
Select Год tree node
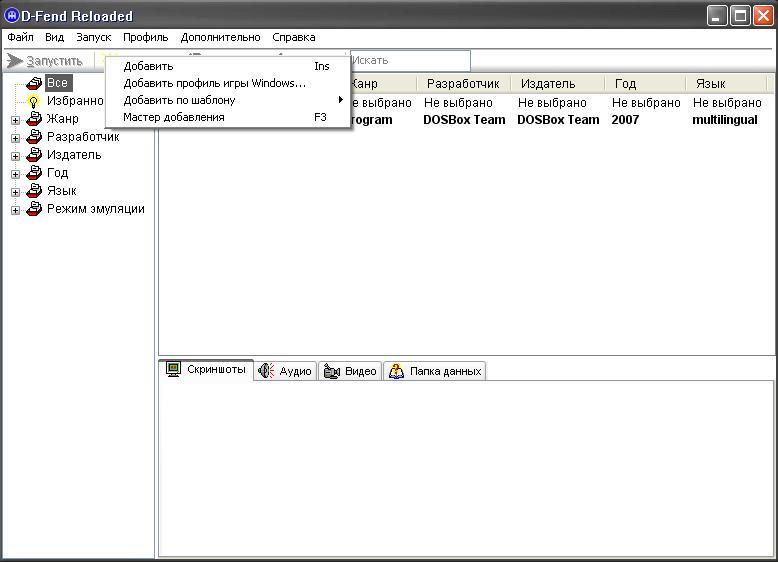[x=57, y=173]
